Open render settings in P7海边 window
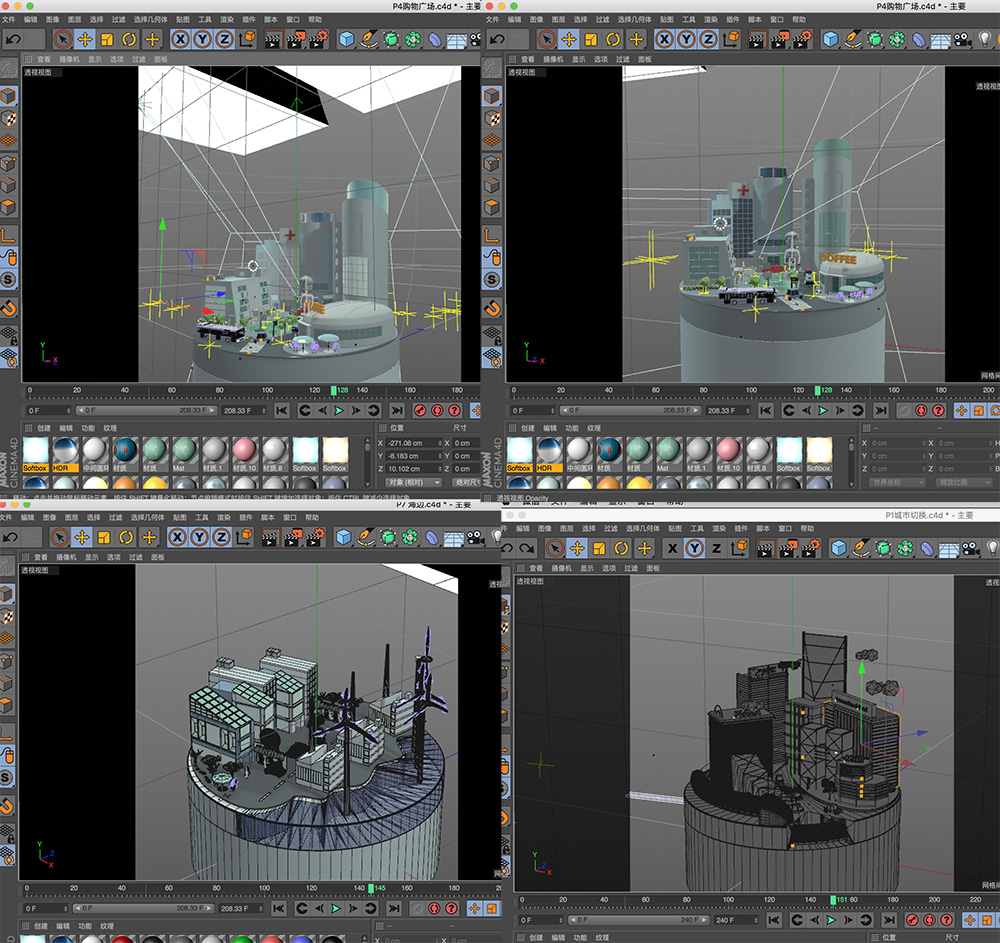This screenshot has width=1000, height=943. tap(316, 537)
